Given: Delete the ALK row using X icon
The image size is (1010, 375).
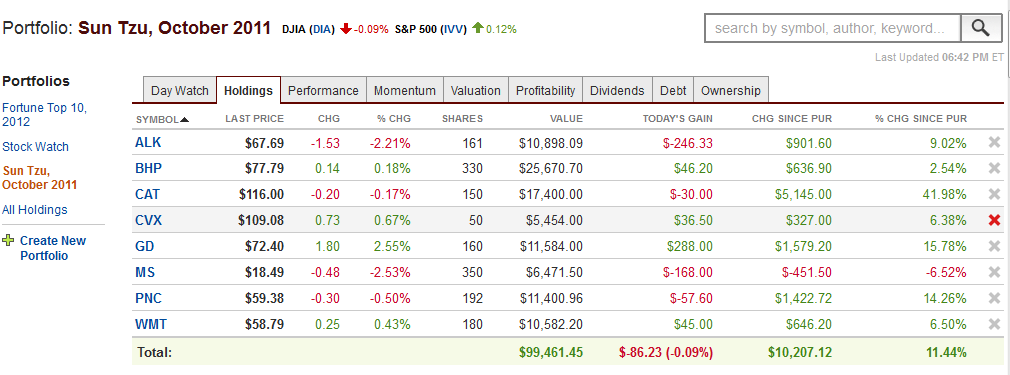Looking at the screenshot, I should pyautogui.click(x=994, y=143).
